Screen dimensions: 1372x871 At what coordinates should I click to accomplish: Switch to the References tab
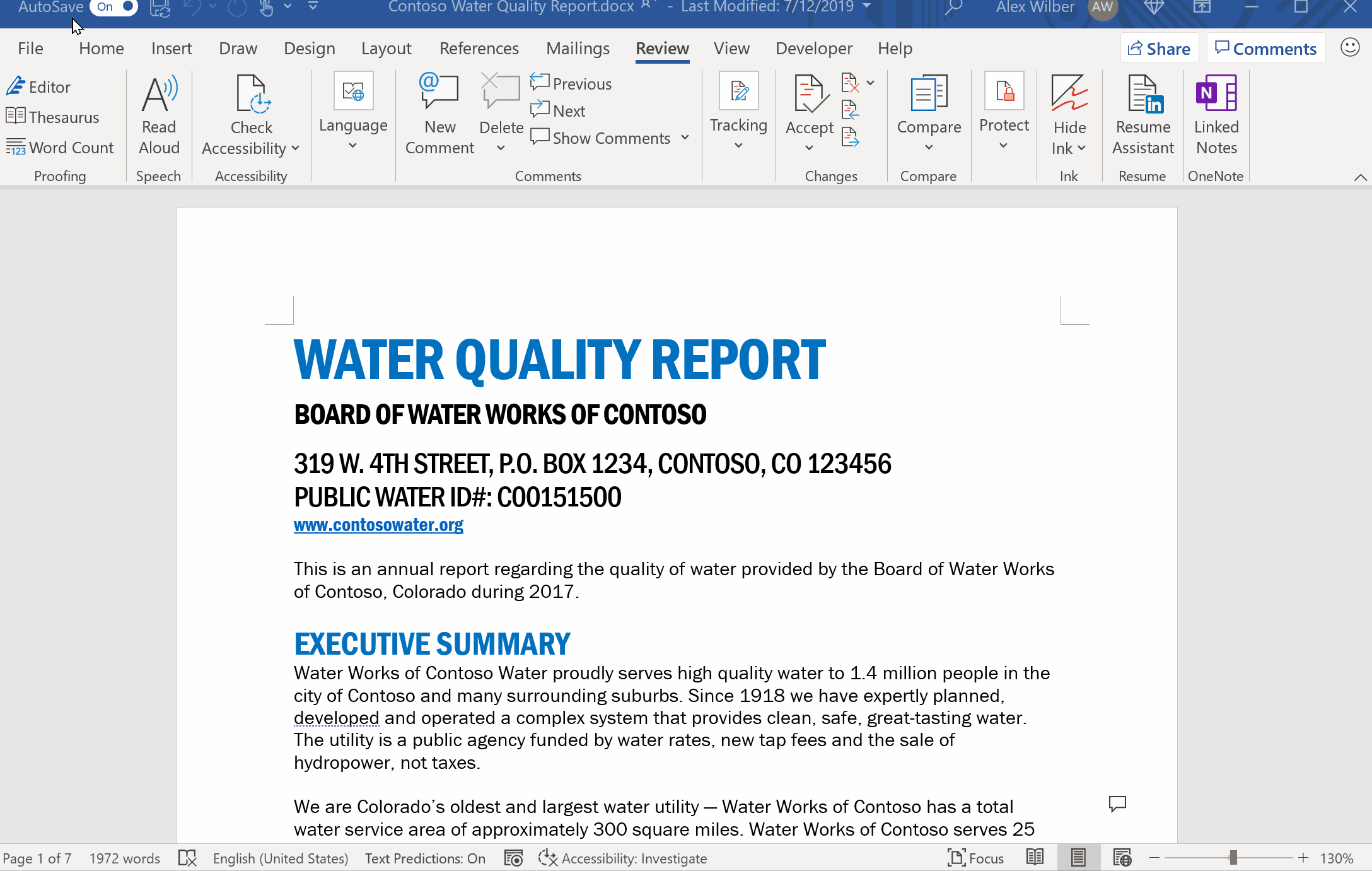click(x=479, y=49)
